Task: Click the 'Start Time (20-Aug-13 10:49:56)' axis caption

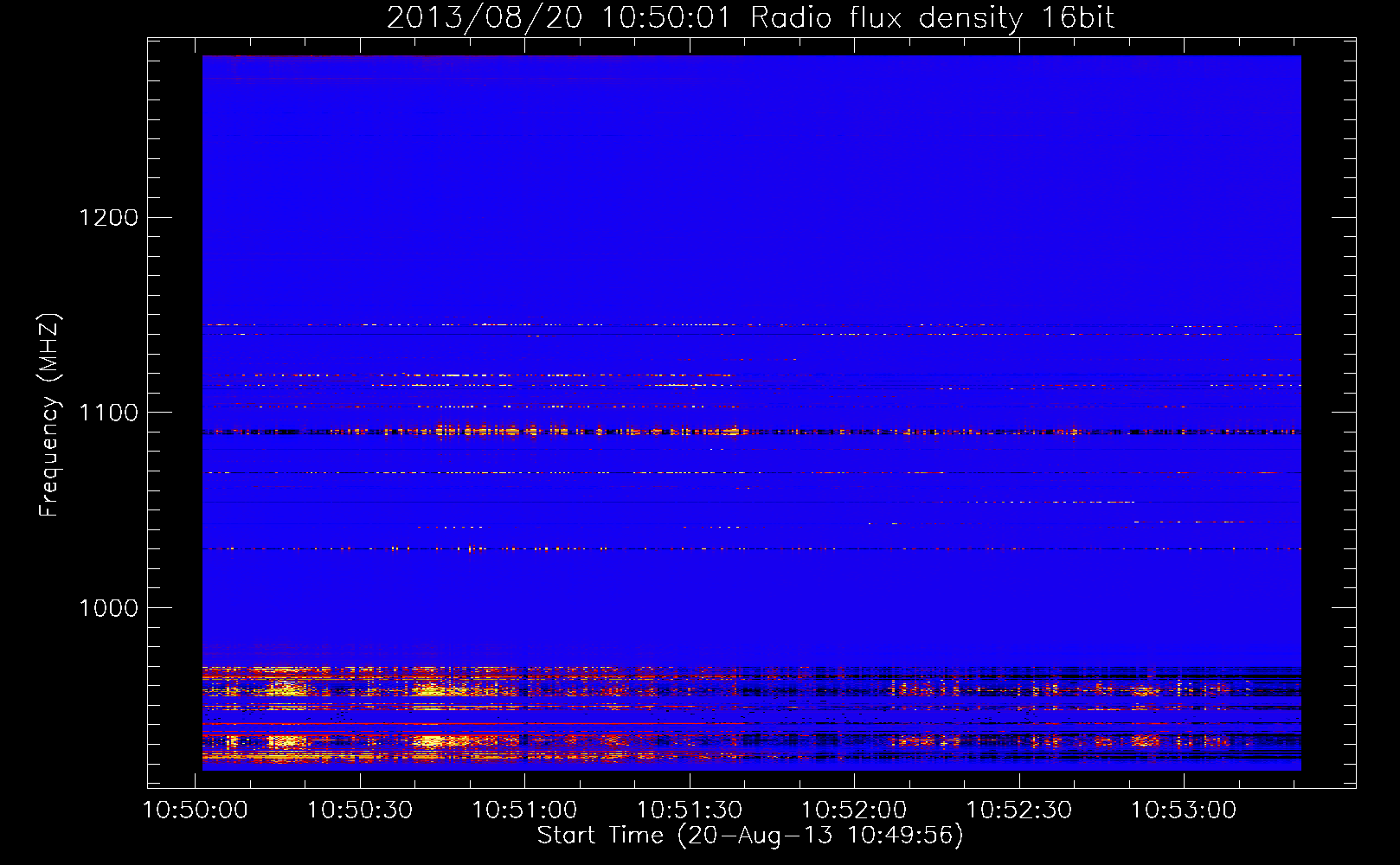Action: point(750,836)
